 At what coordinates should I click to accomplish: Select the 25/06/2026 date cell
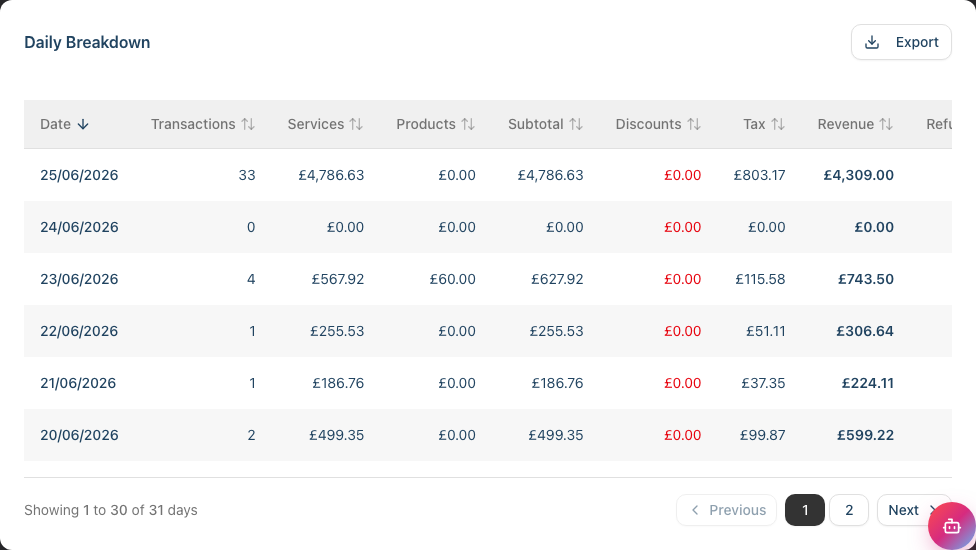79,175
